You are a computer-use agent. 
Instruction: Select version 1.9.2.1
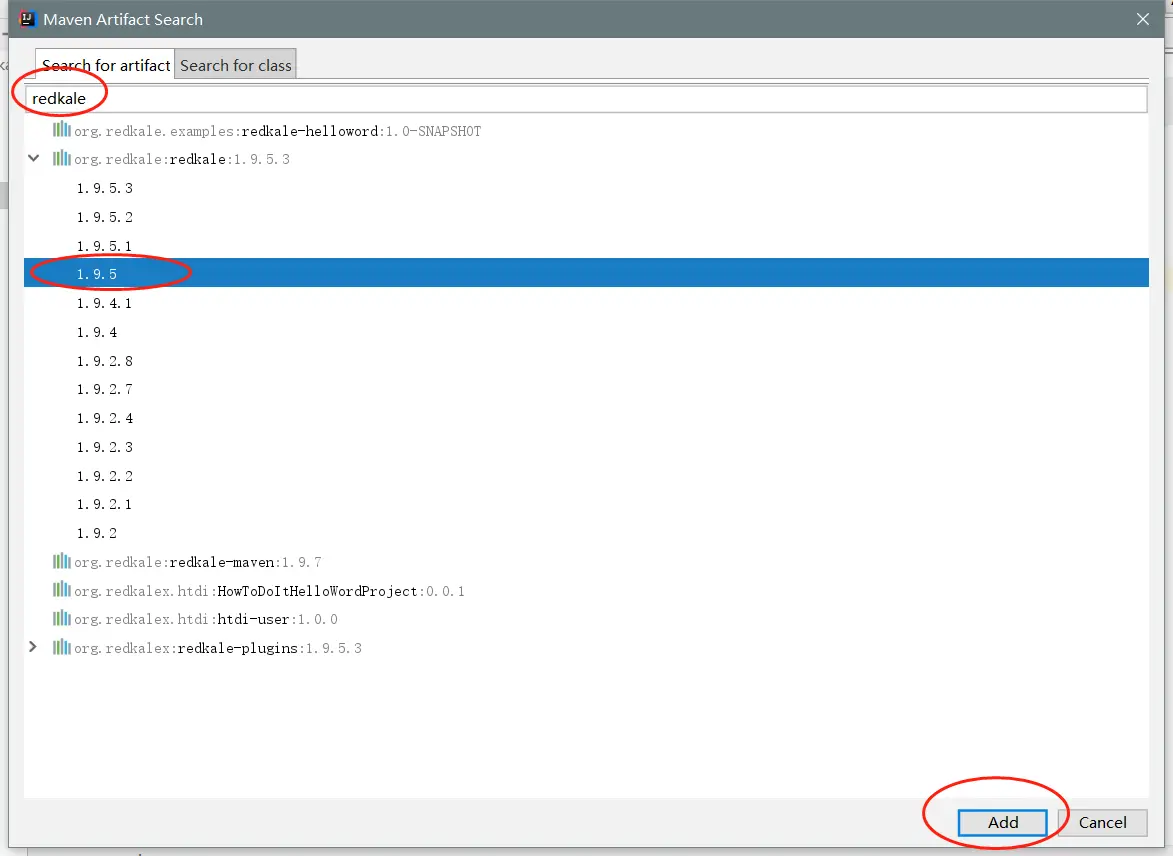104,504
